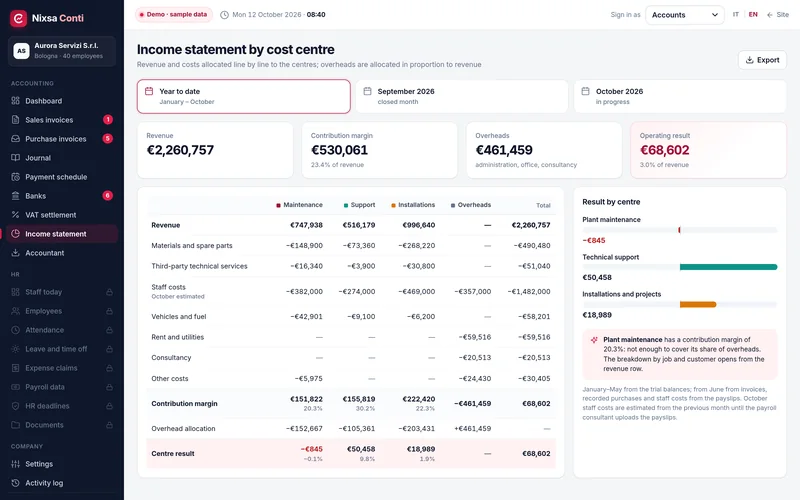This screenshot has width=800, height=500.
Task: Click the Overheads €461,459 summary card
Action: [x=544, y=150]
